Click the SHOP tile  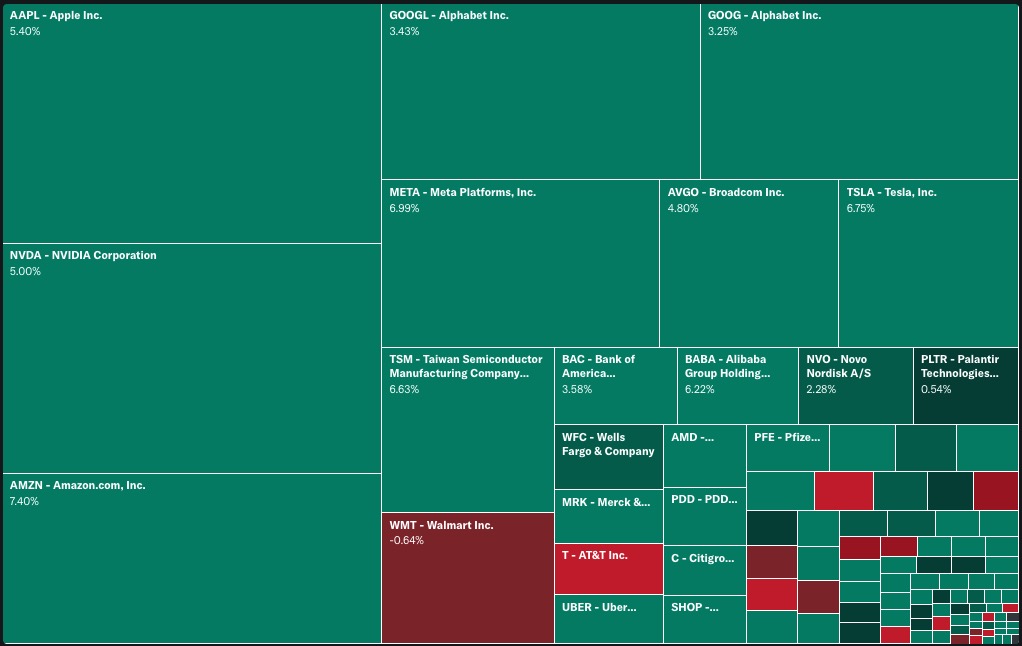[x=705, y=619]
